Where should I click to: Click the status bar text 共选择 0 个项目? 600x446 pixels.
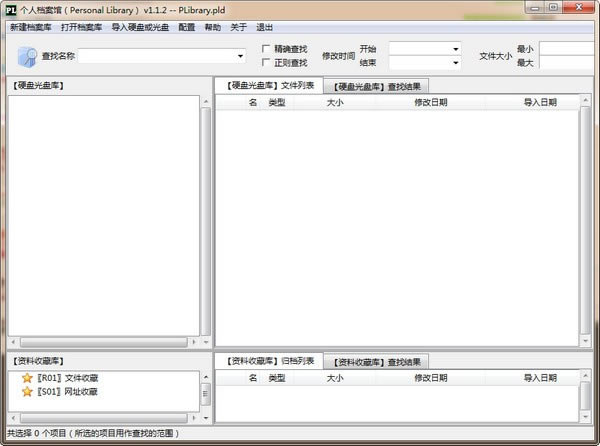pyautogui.click(x=36, y=433)
